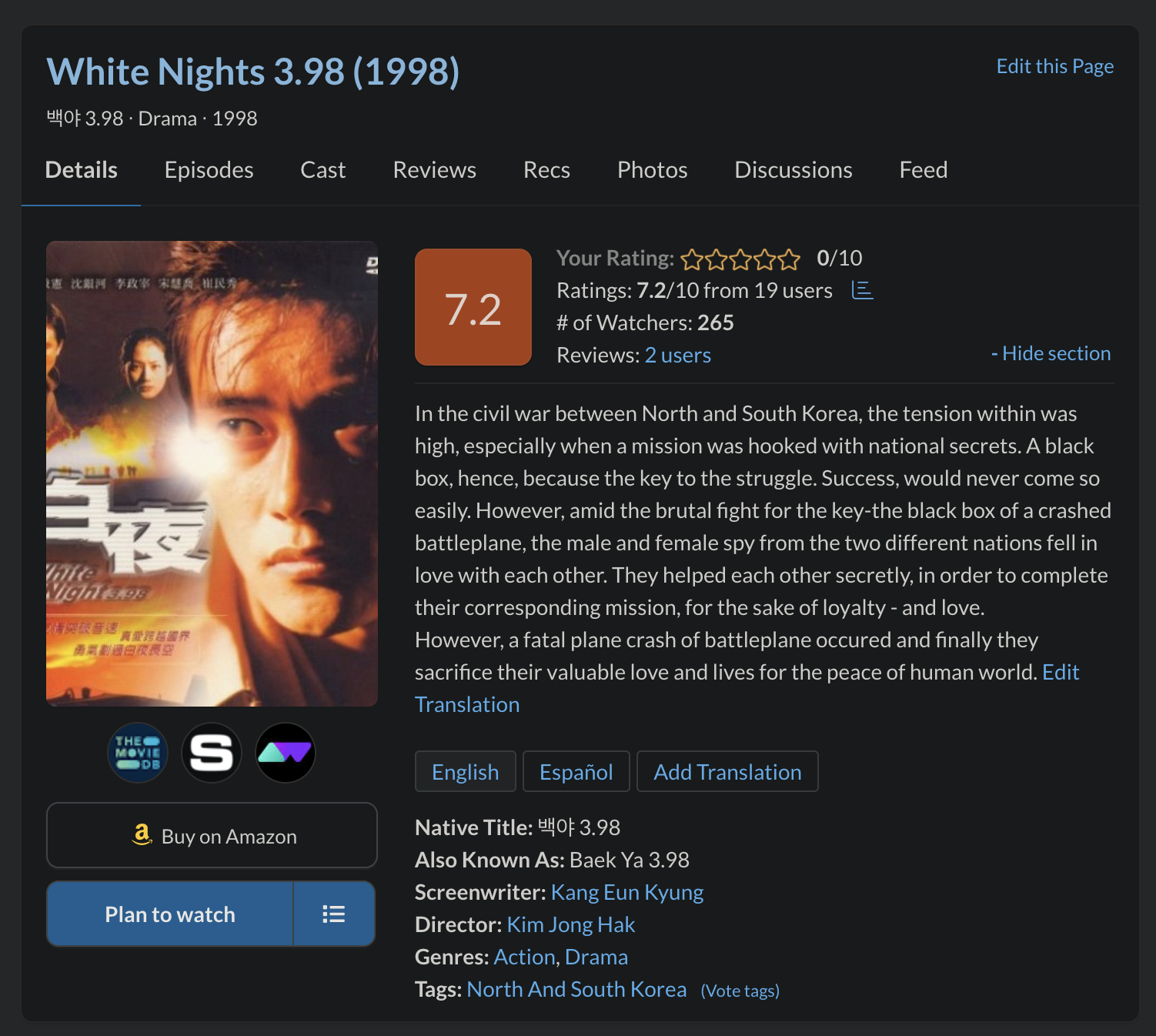This screenshot has width=1156, height=1036.
Task: Collapse details via Hide section
Action: (x=1051, y=353)
